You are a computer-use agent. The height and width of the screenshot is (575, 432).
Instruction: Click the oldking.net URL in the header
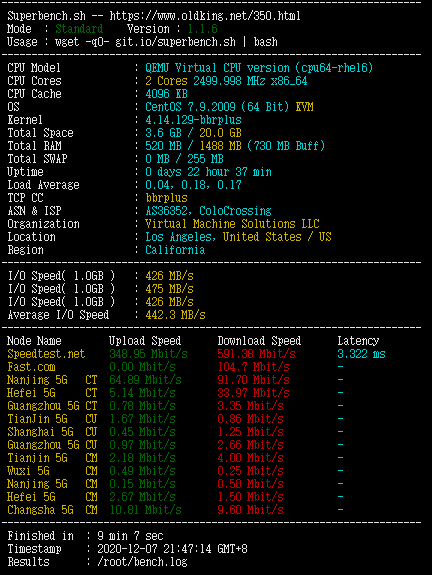(x=205, y=16)
